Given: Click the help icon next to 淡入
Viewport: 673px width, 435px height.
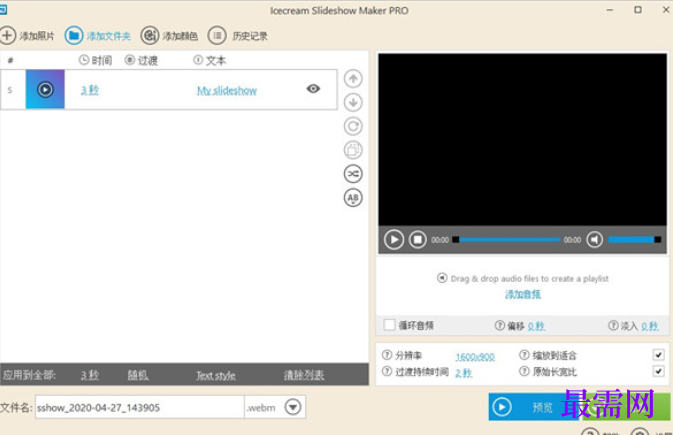Looking at the screenshot, I should tap(613, 325).
